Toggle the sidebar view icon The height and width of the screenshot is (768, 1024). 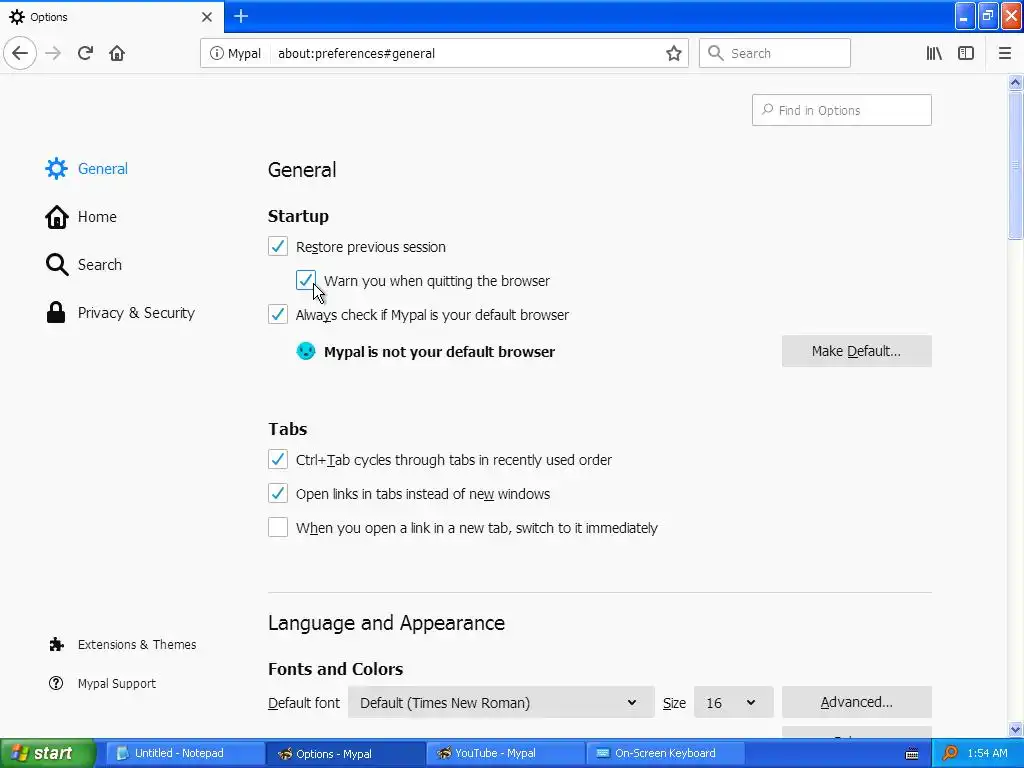[x=966, y=54]
